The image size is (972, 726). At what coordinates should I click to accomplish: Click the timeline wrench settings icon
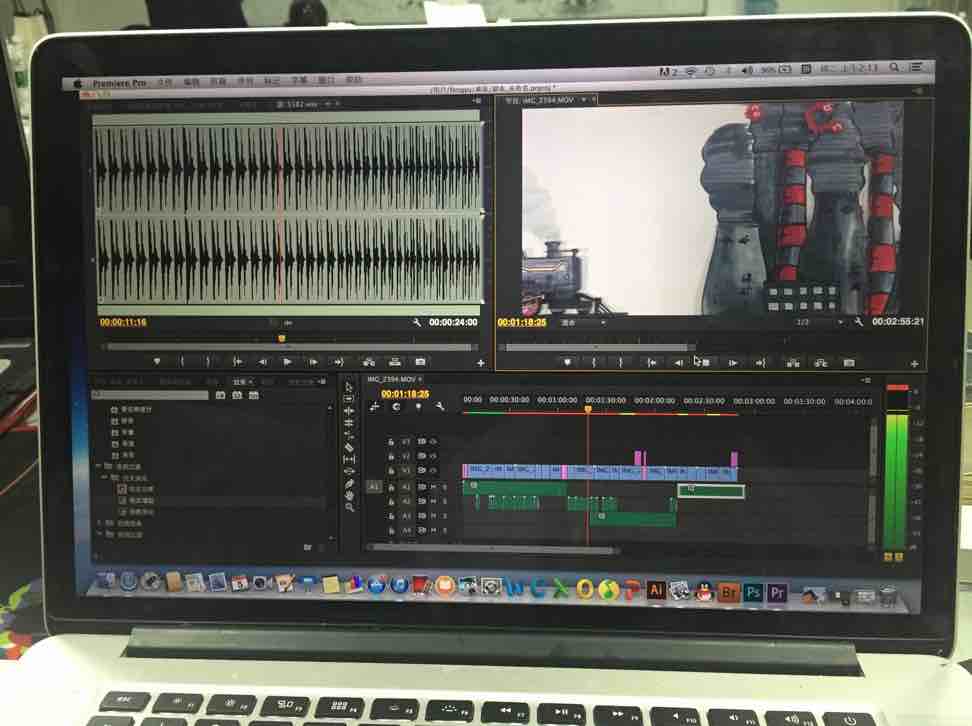coord(439,407)
